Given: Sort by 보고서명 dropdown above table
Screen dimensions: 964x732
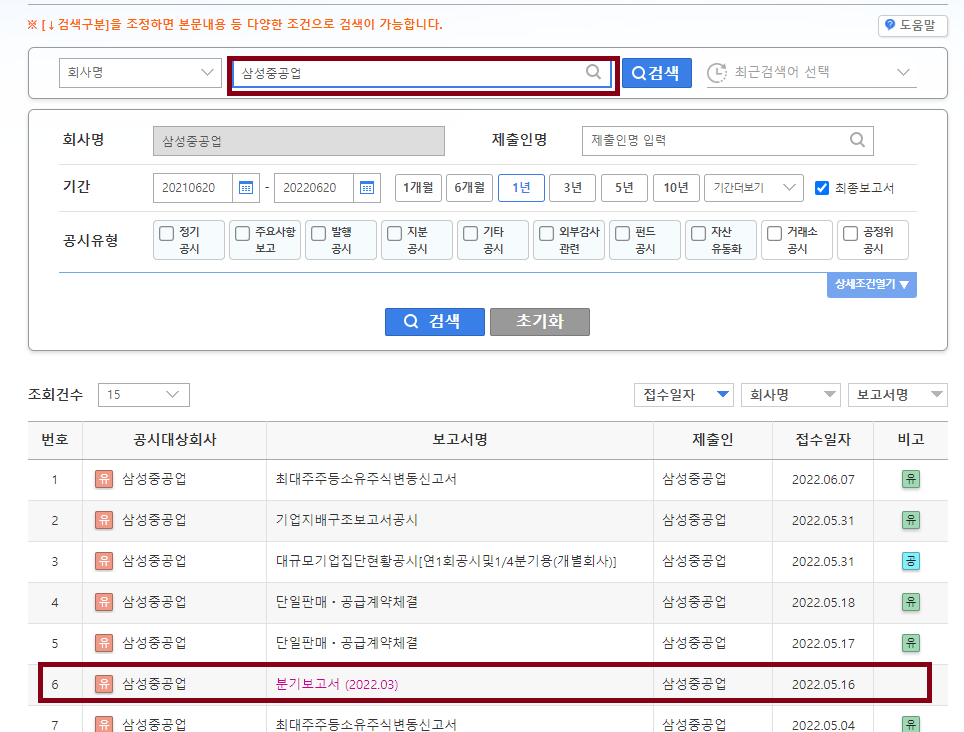Looking at the screenshot, I should point(898,395).
